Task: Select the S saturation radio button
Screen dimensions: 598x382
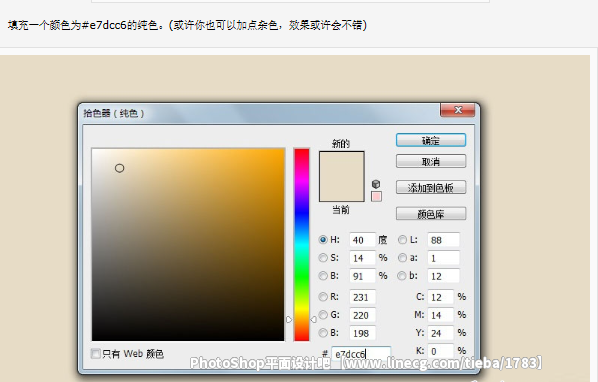Action: click(323, 258)
